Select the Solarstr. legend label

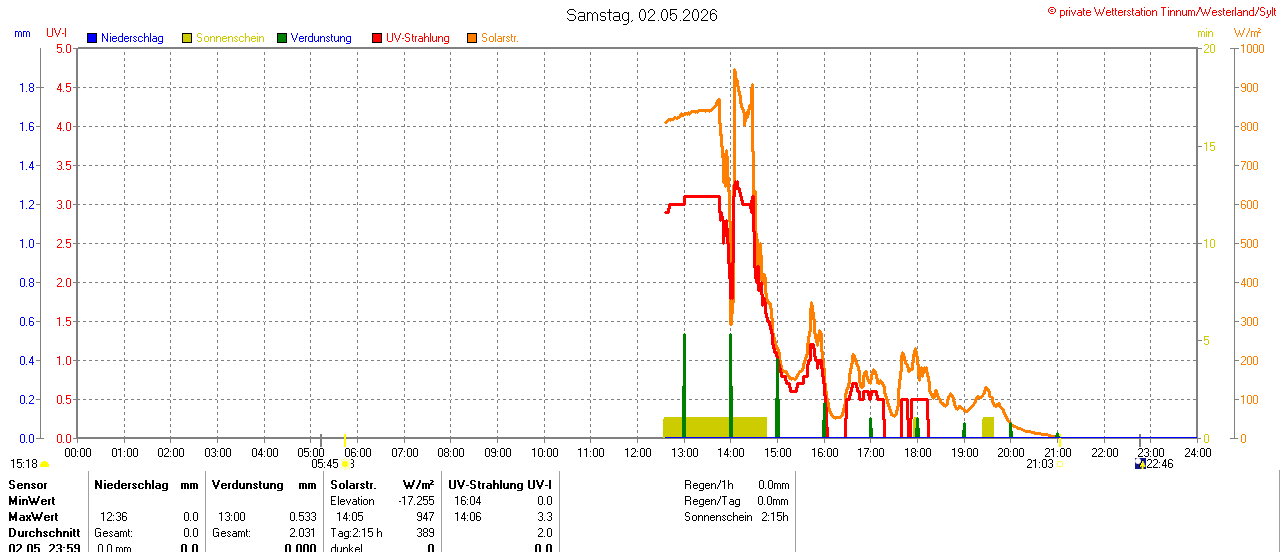[500, 38]
